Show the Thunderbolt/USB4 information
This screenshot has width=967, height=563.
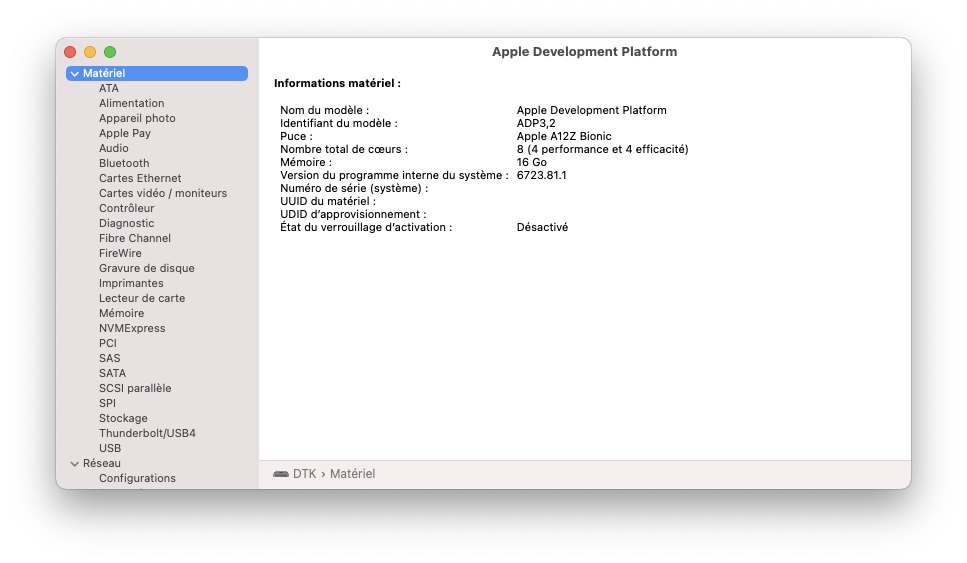click(x=147, y=433)
